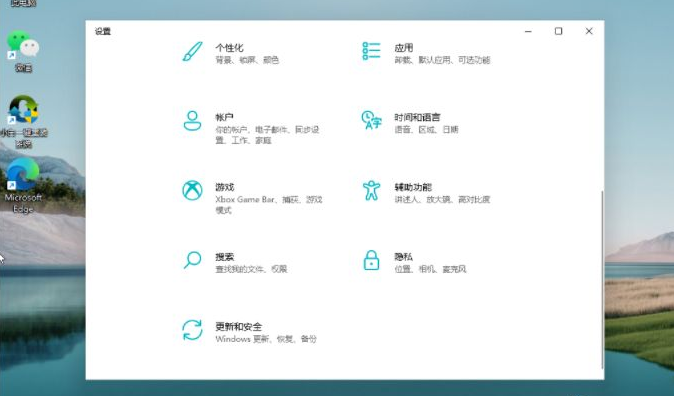Maximize the 设置 window

pos(558,31)
